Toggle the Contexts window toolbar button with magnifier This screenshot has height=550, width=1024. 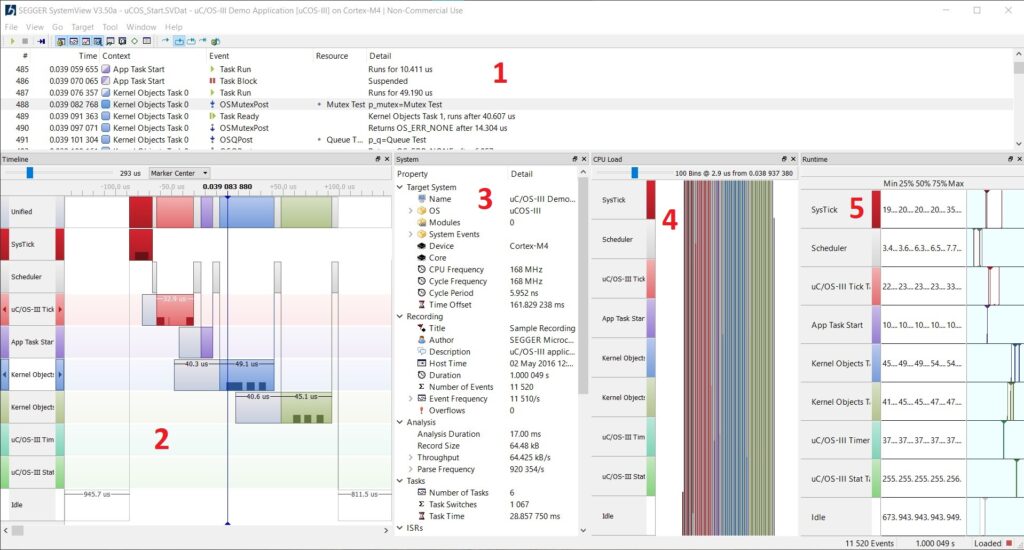[x=97, y=41]
